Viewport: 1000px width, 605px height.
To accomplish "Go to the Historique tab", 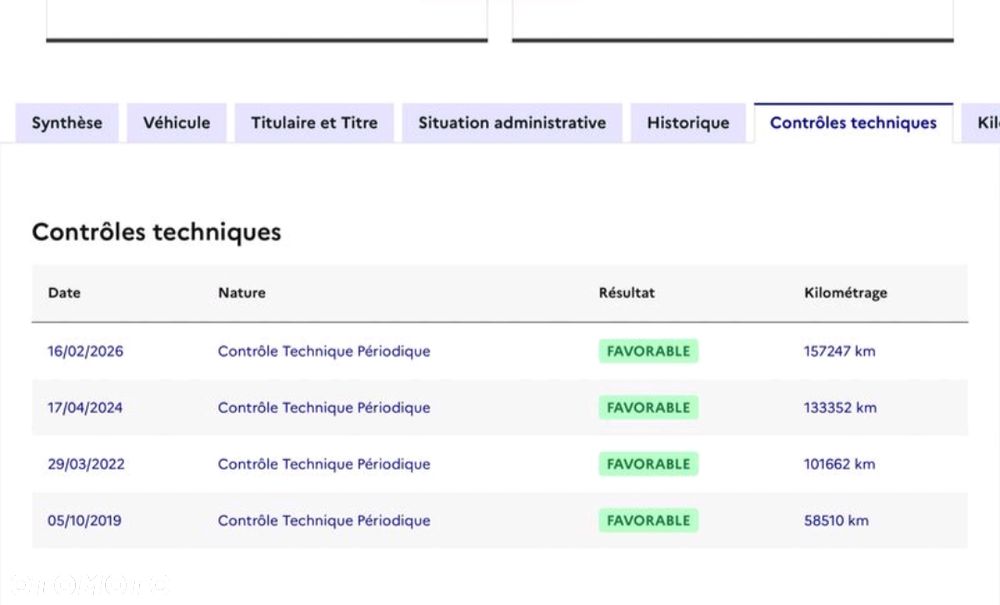I will coord(688,123).
